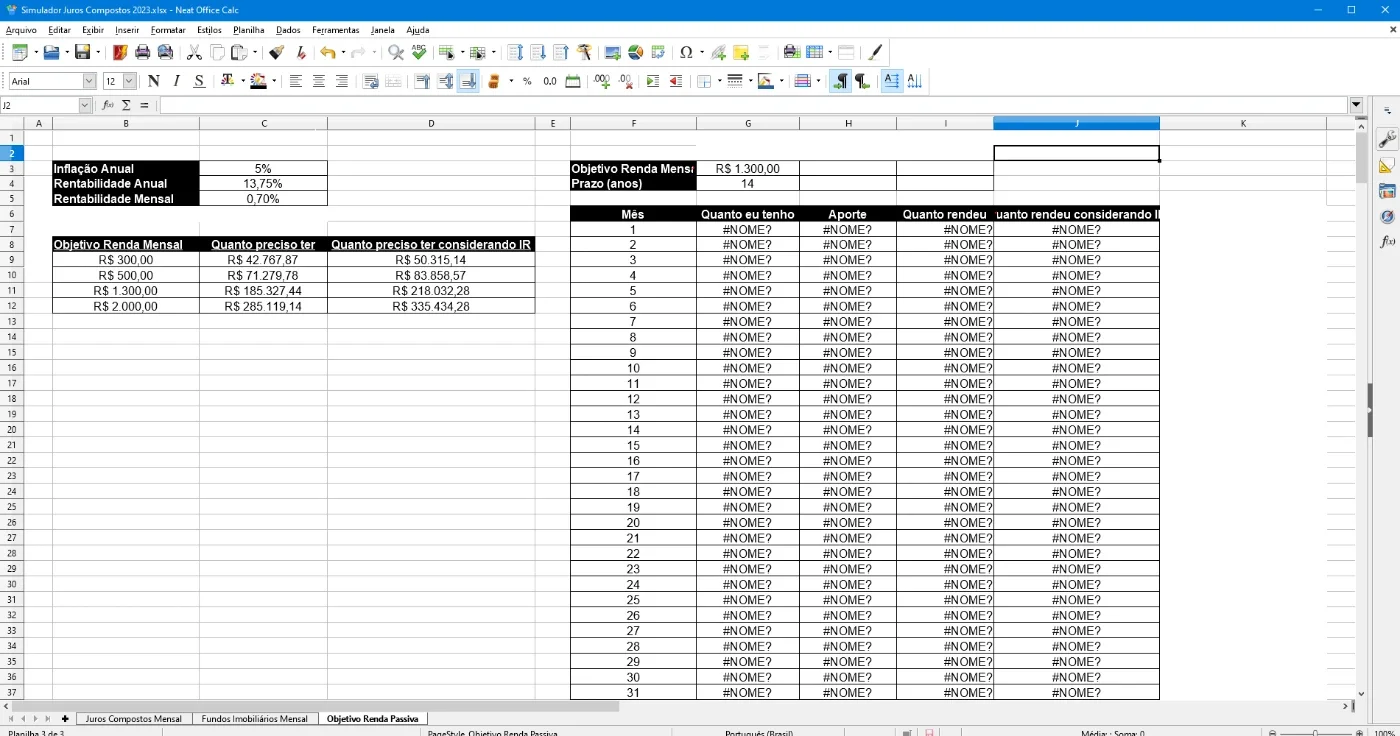Screen dimensions: 1400x736
Task: Expand the Name Box dropdown arrow
Action: pyautogui.click(x=84, y=105)
